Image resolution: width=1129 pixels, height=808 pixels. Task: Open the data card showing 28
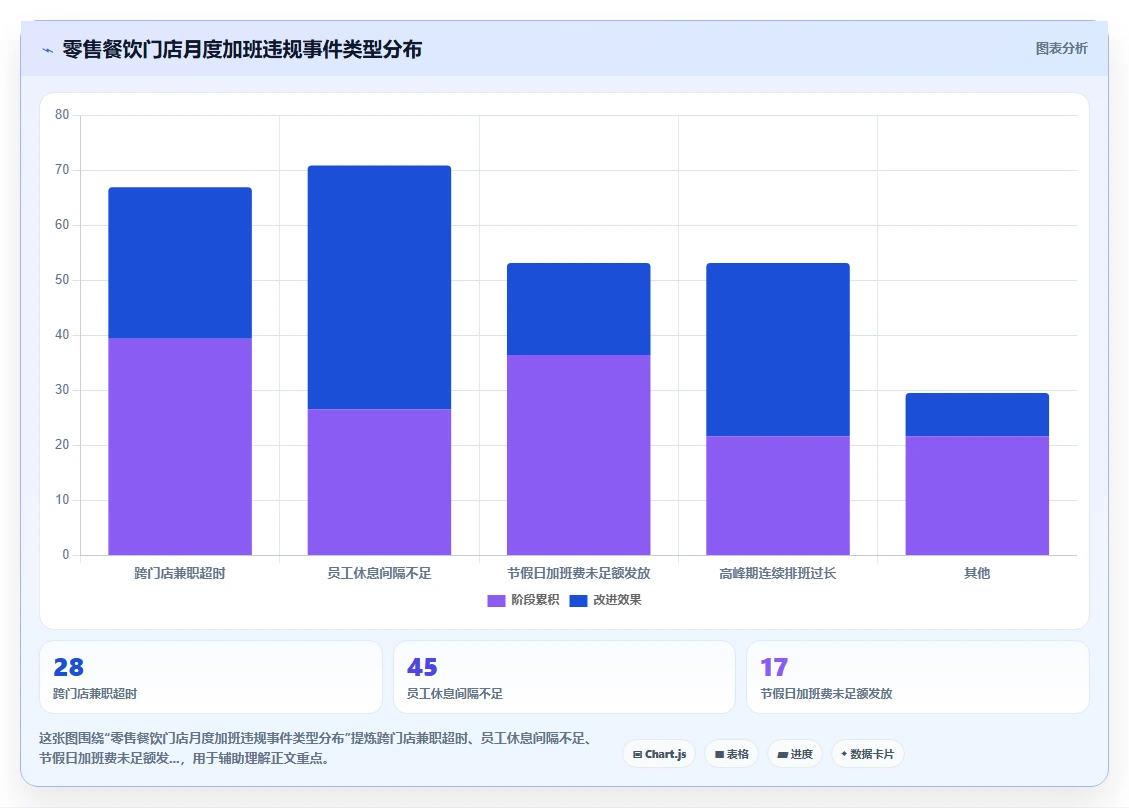211,677
